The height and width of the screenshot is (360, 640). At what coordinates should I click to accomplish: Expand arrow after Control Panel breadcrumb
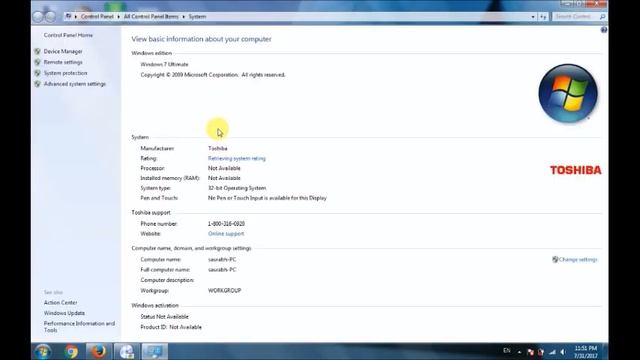pyautogui.click(x=118, y=17)
